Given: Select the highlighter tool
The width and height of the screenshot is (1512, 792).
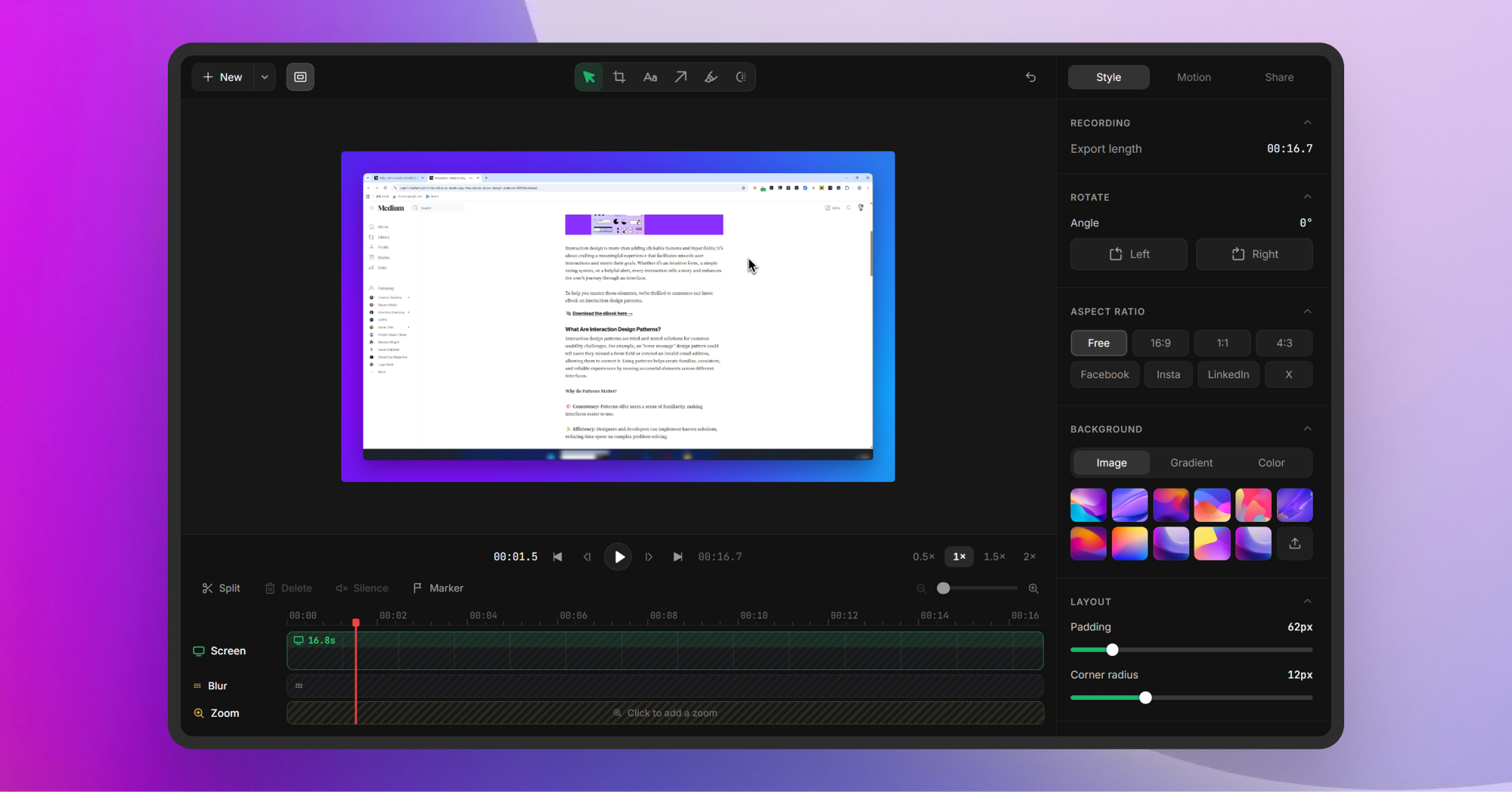Looking at the screenshot, I should pyautogui.click(x=711, y=77).
